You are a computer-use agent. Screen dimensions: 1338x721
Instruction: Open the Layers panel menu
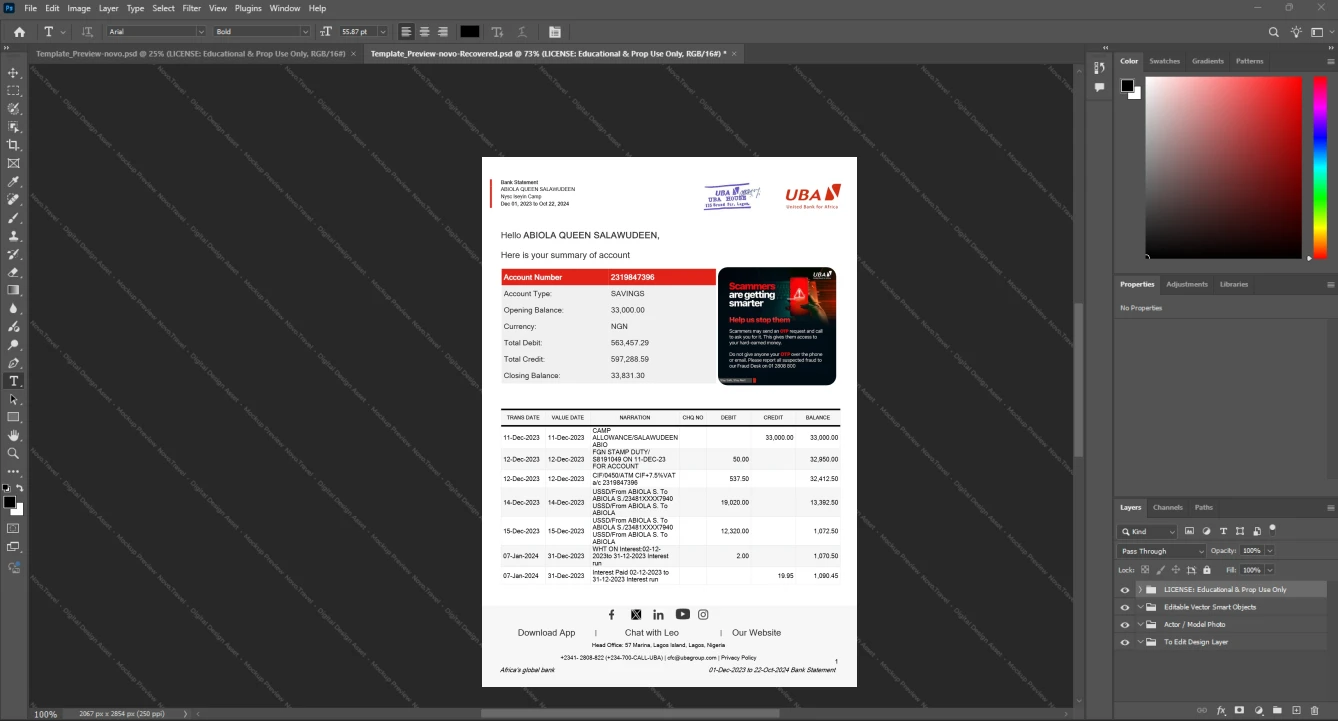1329,508
